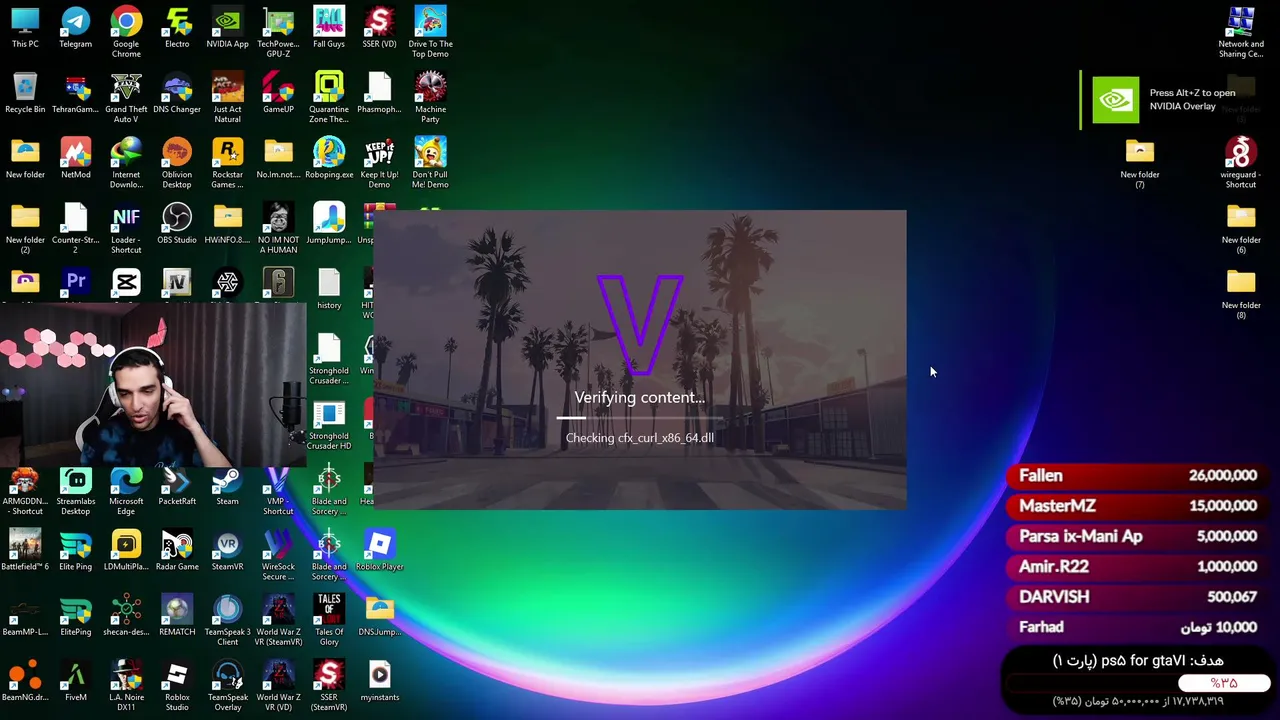The image size is (1280, 720).
Task: Open Don't Pull Me! Demo icon
Action: point(430,162)
